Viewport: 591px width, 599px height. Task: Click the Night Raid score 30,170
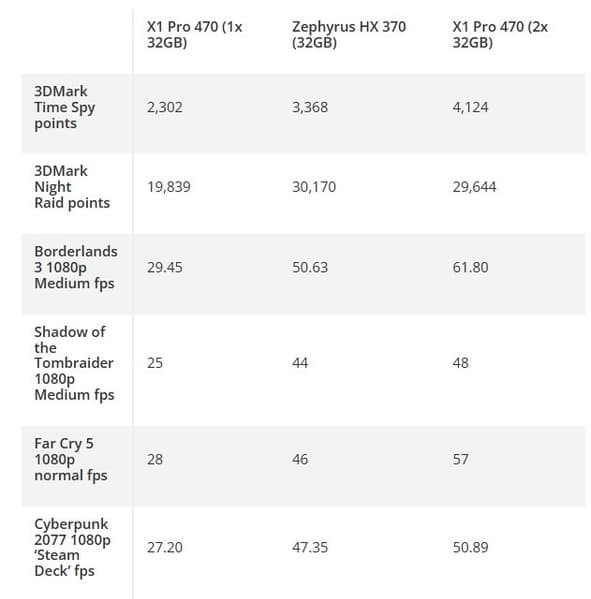pyautogui.click(x=314, y=187)
